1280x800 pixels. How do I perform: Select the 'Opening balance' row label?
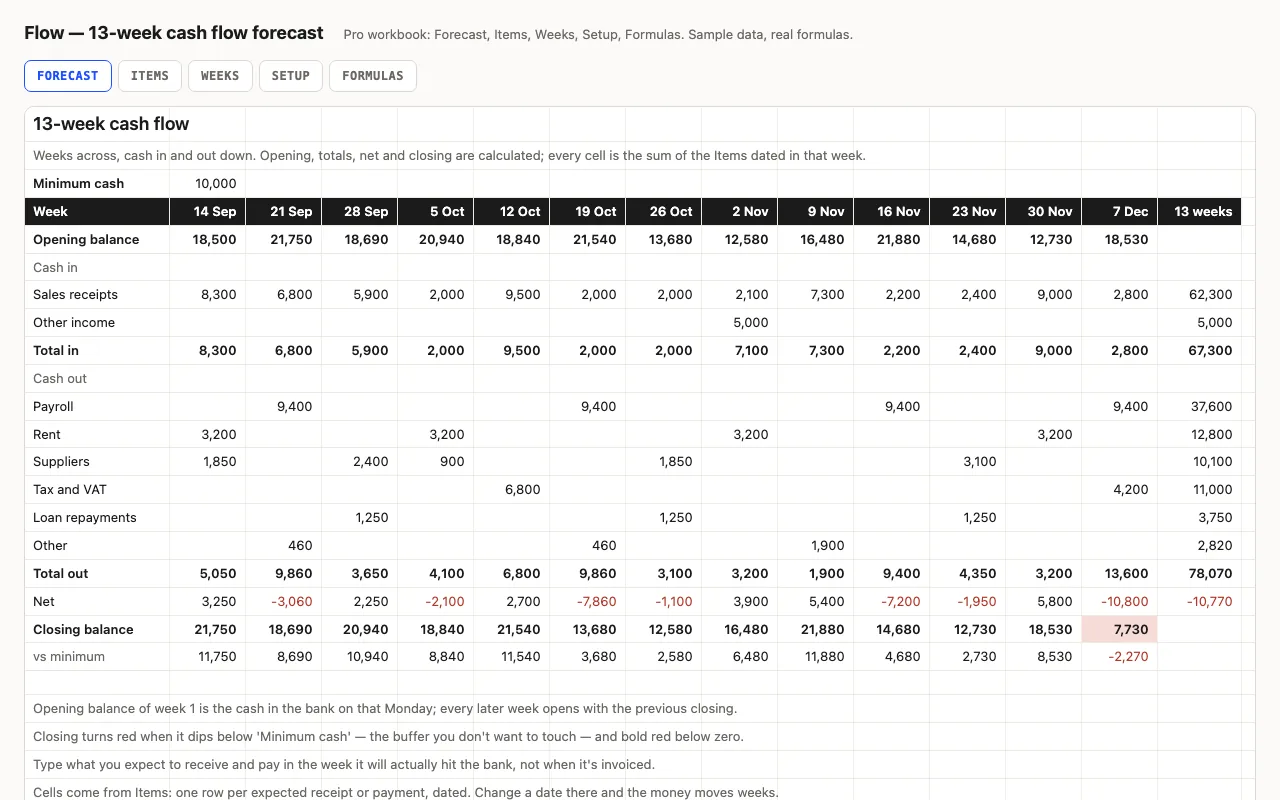pyautogui.click(x=97, y=240)
